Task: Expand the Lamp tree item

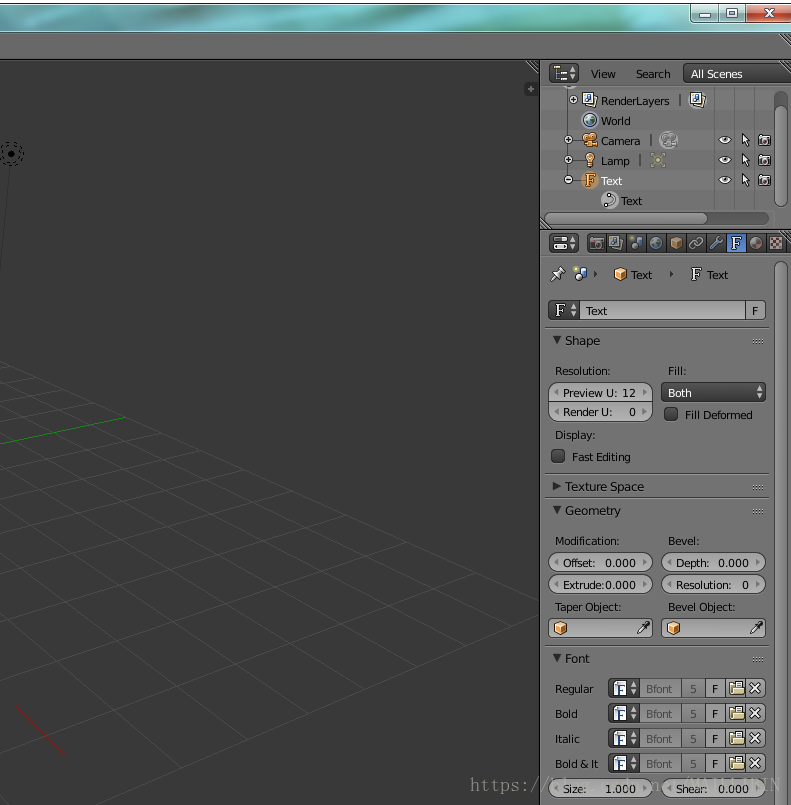Action: (568, 160)
